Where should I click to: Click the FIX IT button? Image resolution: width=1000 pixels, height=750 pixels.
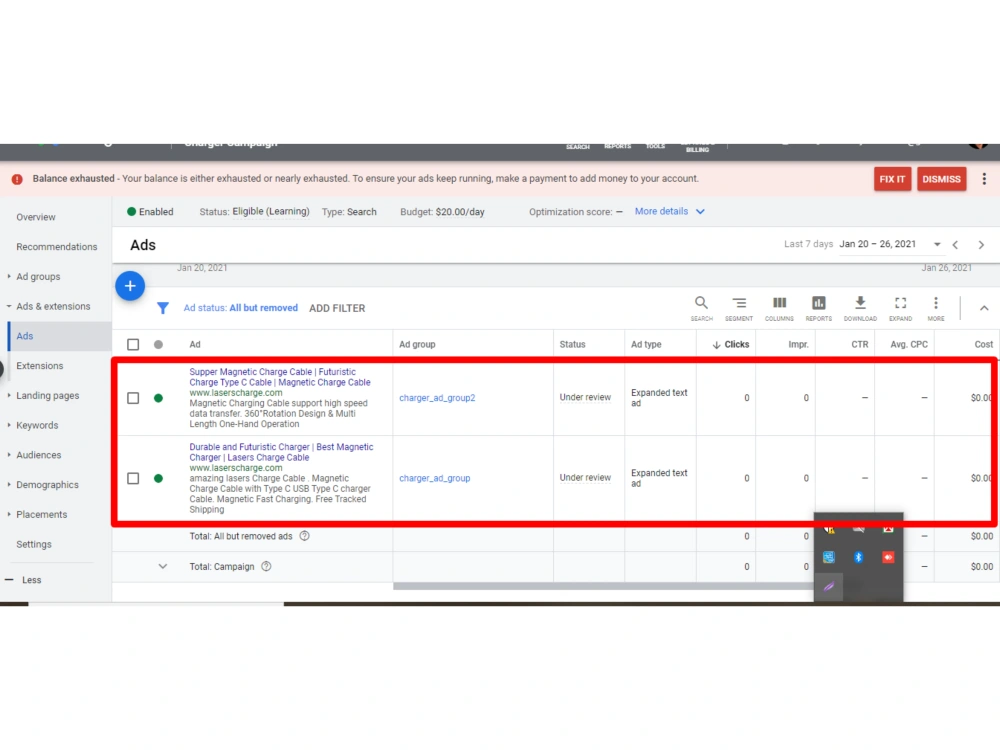click(x=892, y=179)
